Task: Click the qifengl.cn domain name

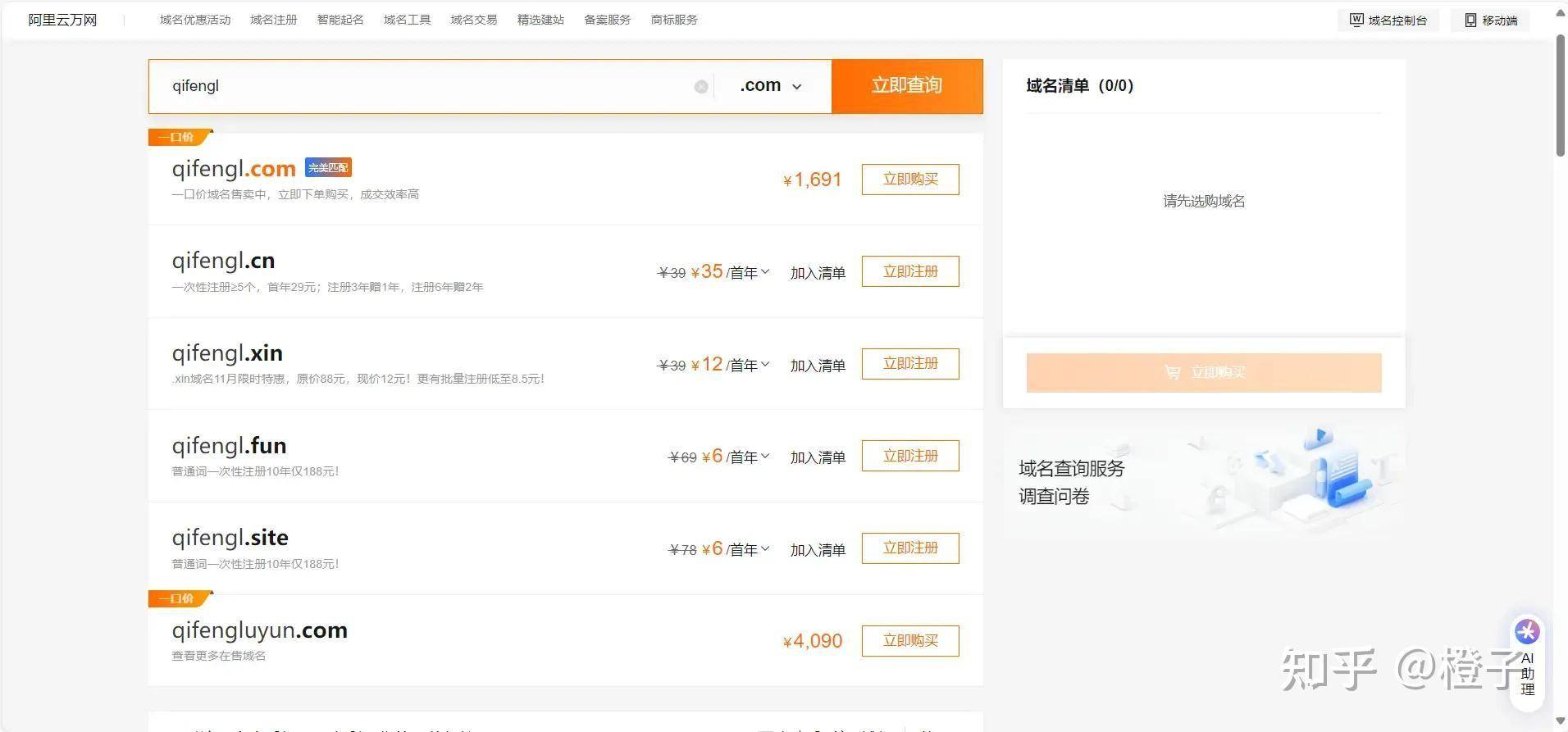Action: click(x=223, y=261)
